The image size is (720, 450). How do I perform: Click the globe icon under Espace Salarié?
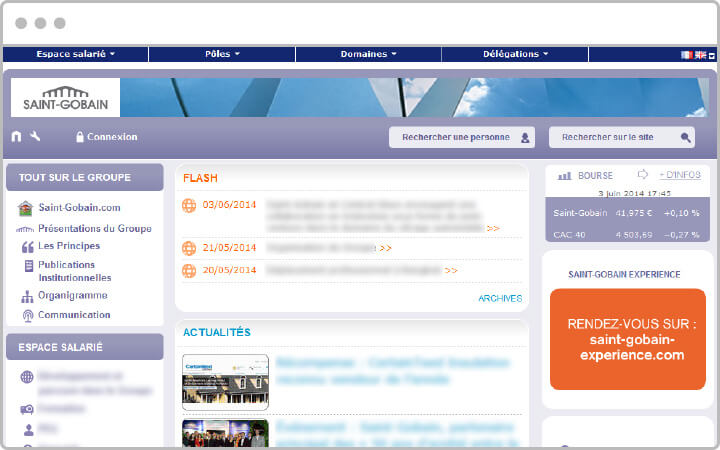tap(27, 377)
